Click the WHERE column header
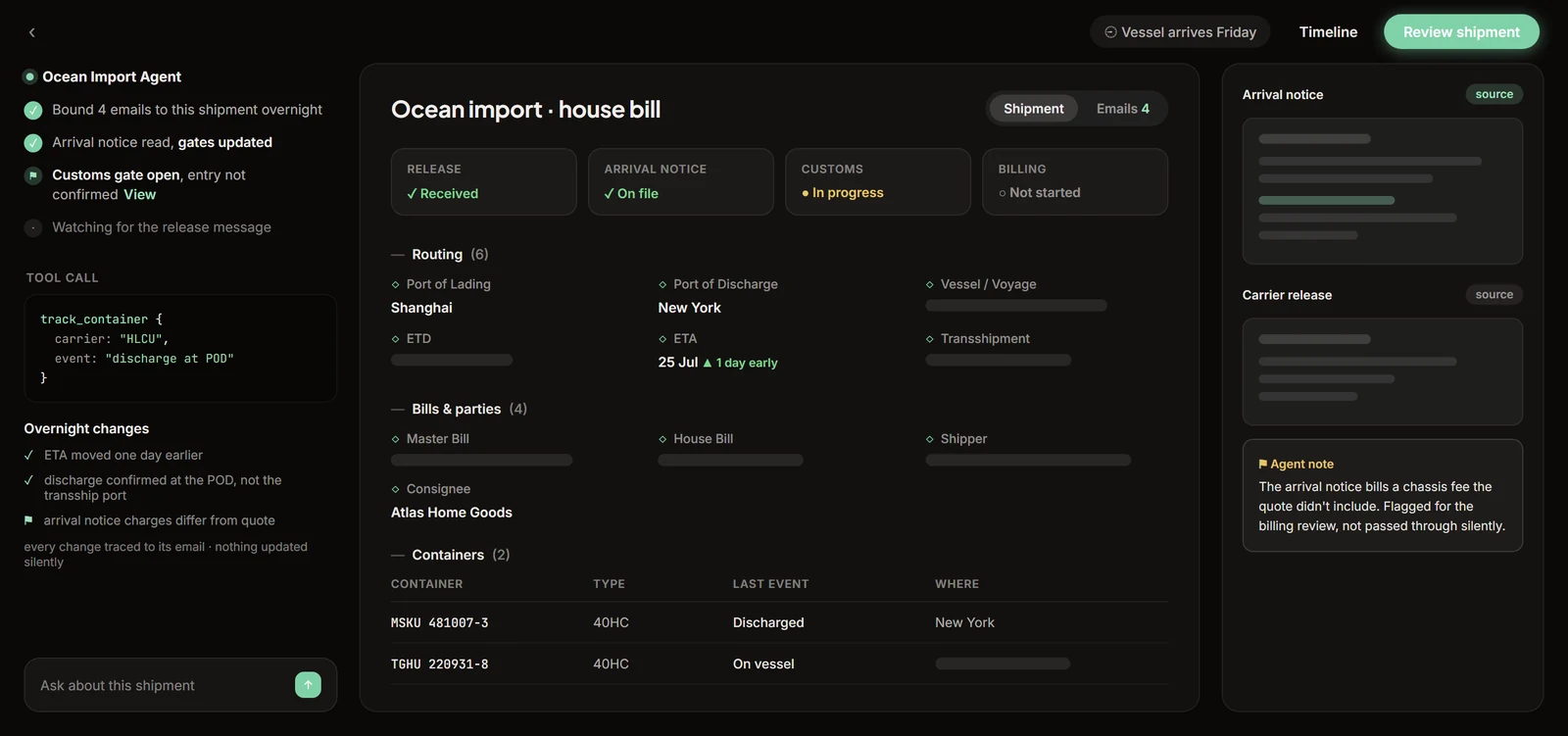 (x=956, y=584)
